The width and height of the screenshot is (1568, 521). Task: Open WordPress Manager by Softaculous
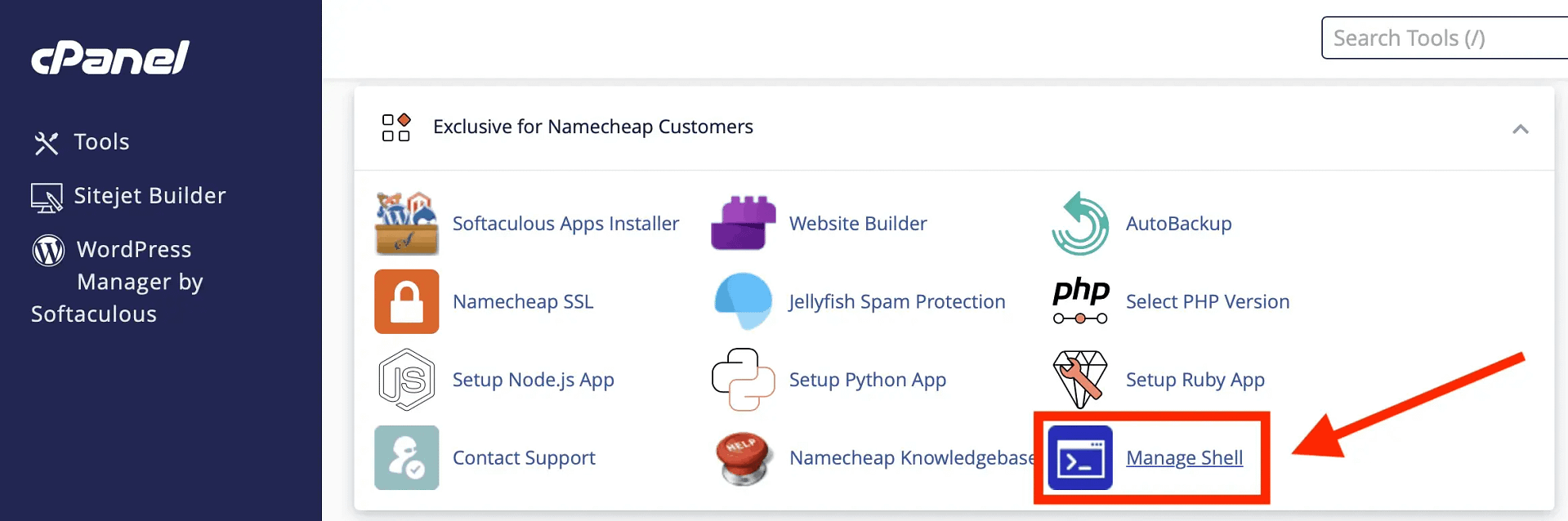tap(117, 282)
